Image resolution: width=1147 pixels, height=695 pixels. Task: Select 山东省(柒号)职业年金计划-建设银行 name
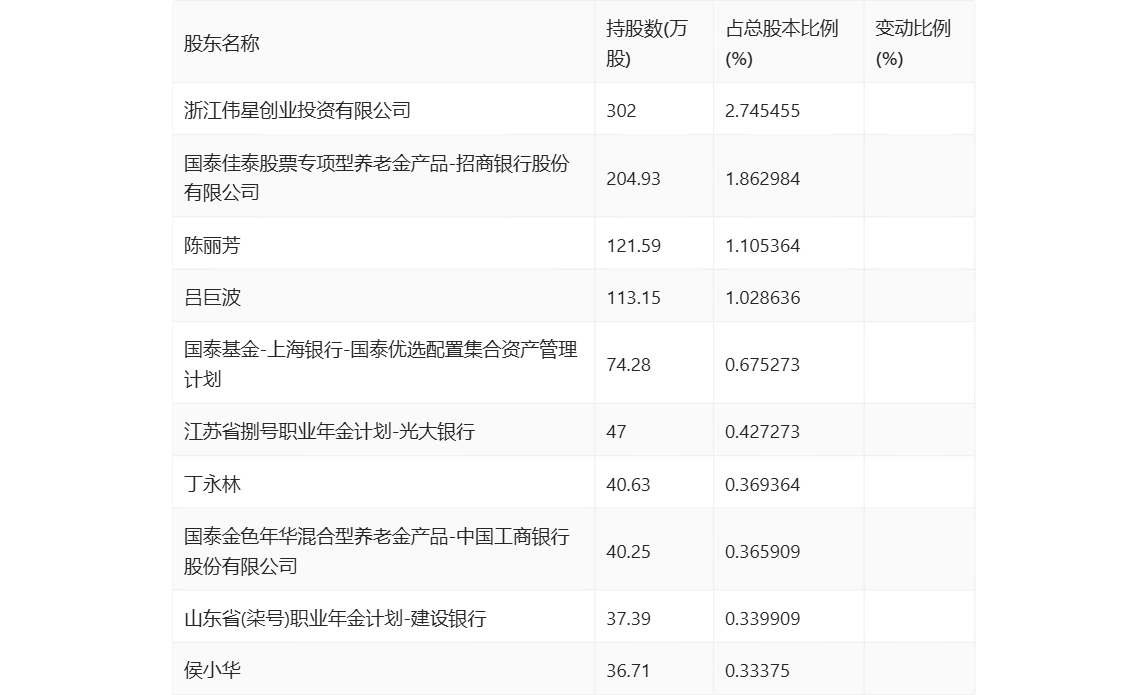pyautogui.click(x=335, y=619)
